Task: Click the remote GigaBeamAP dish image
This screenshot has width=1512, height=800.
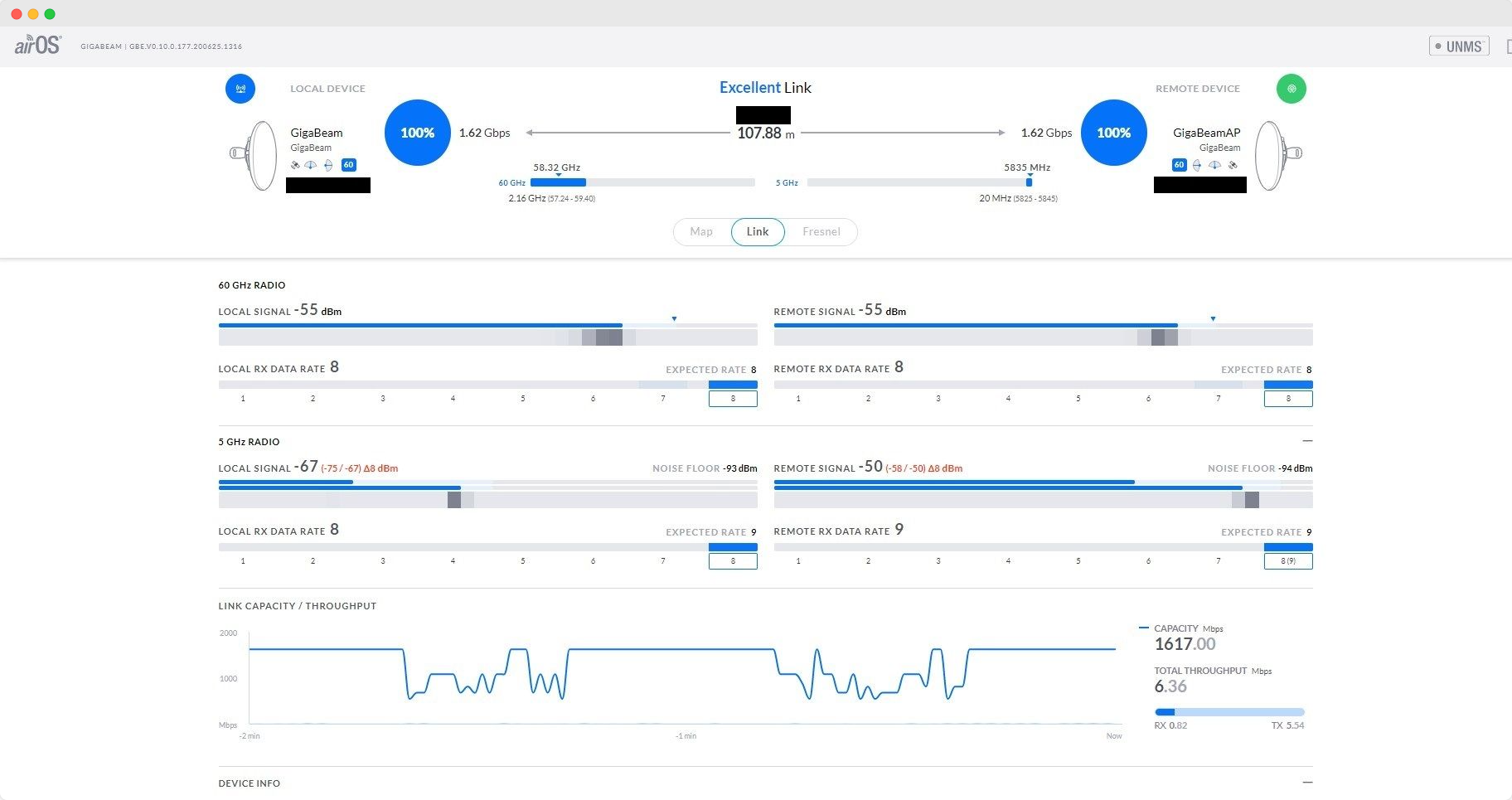Action: 1278,155
